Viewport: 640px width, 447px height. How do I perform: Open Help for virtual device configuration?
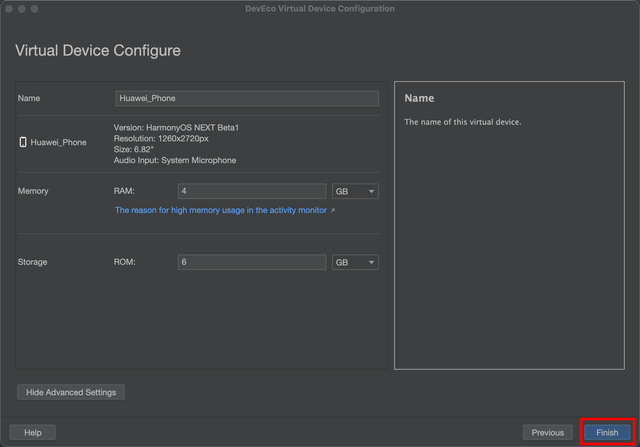click(x=33, y=432)
